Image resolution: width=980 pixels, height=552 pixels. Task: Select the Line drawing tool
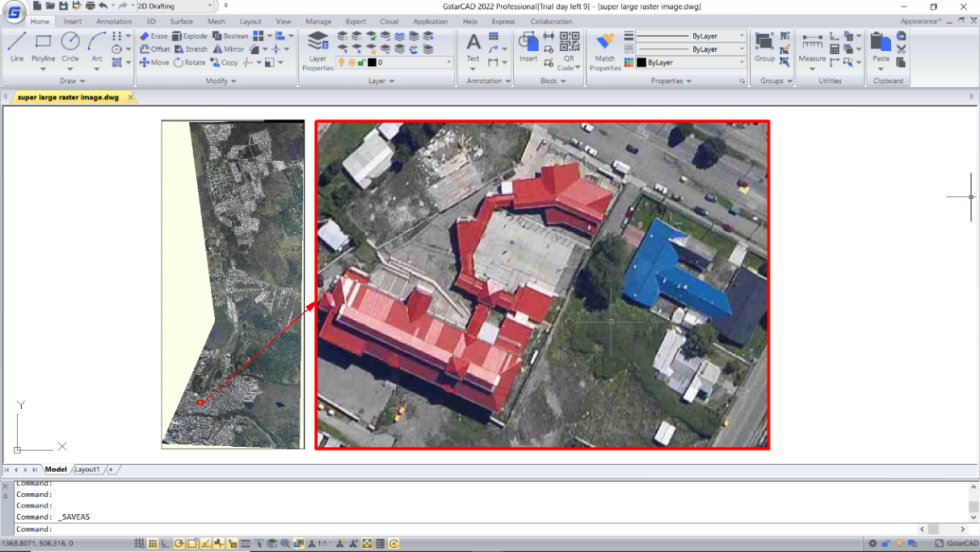[x=17, y=48]
